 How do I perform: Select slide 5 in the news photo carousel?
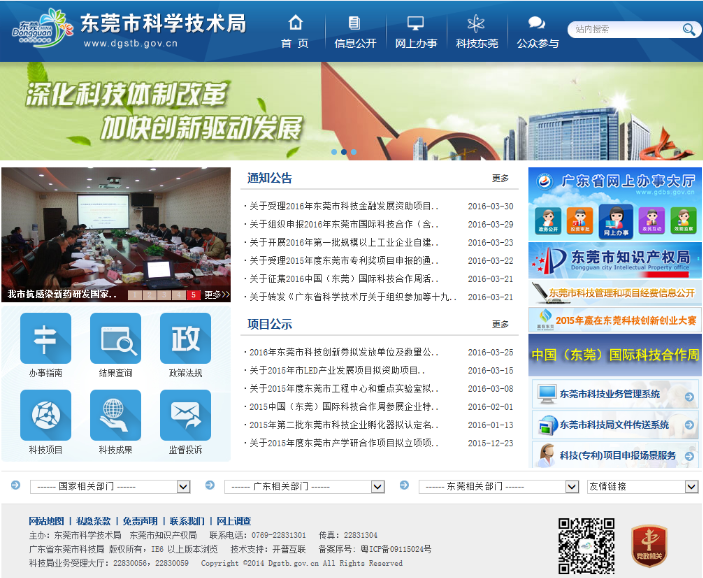click(x=193, y=295)
